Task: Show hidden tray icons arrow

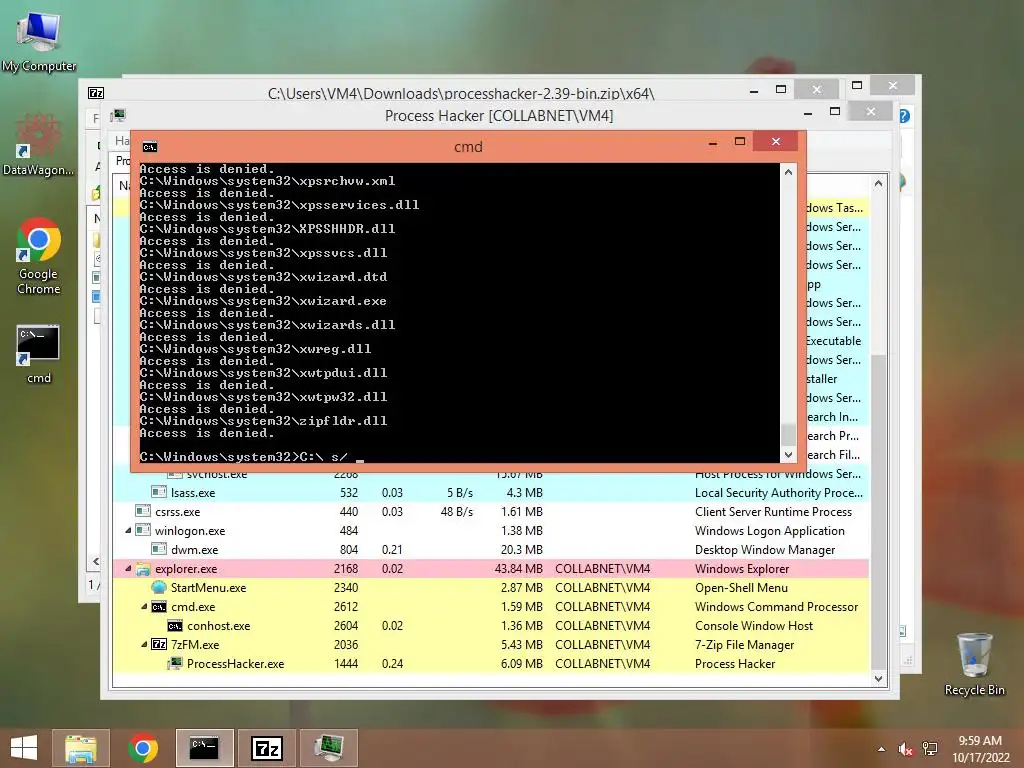Action: pos(882,749)
